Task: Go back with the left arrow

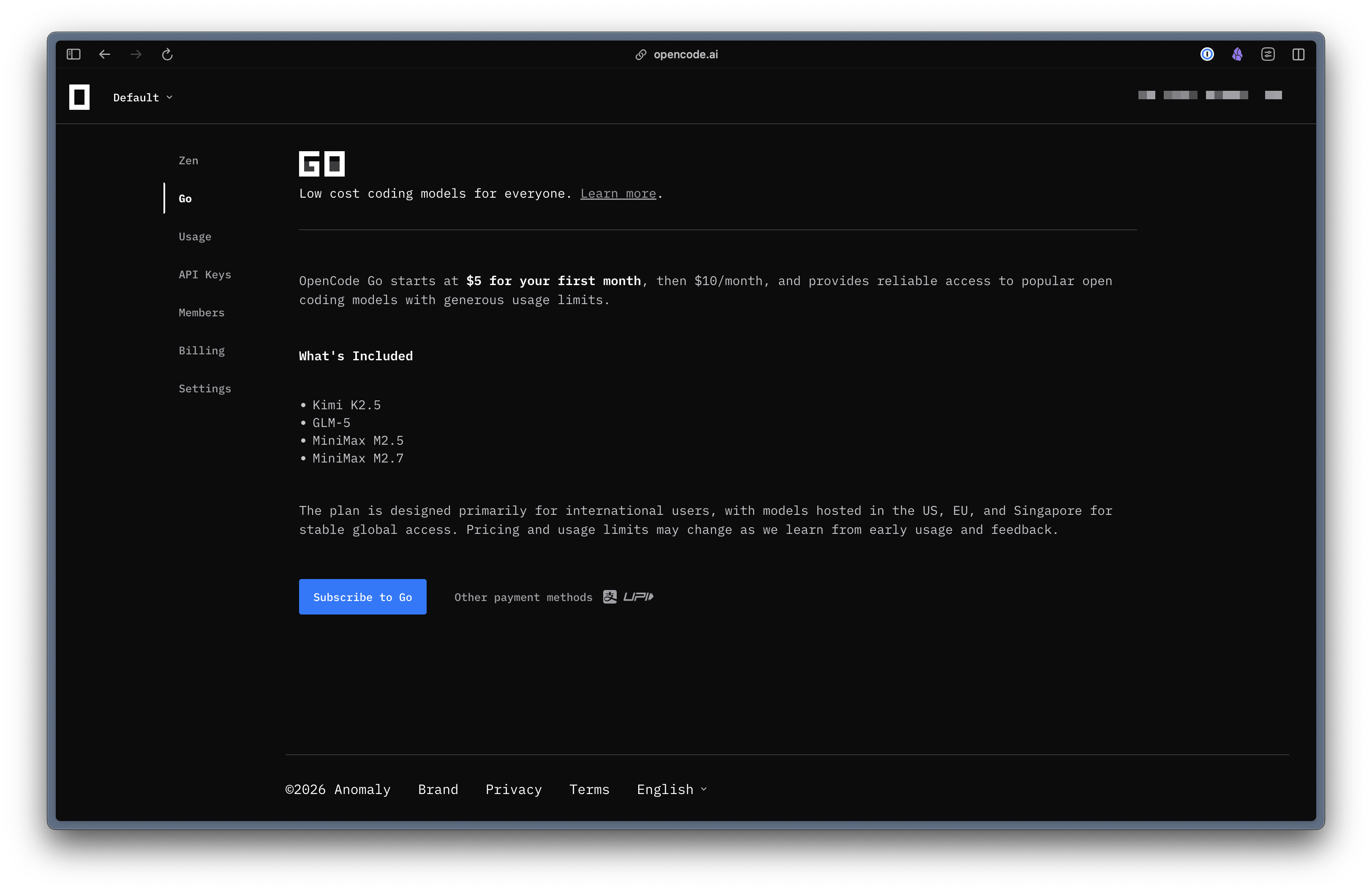Action: pos(104,54)
